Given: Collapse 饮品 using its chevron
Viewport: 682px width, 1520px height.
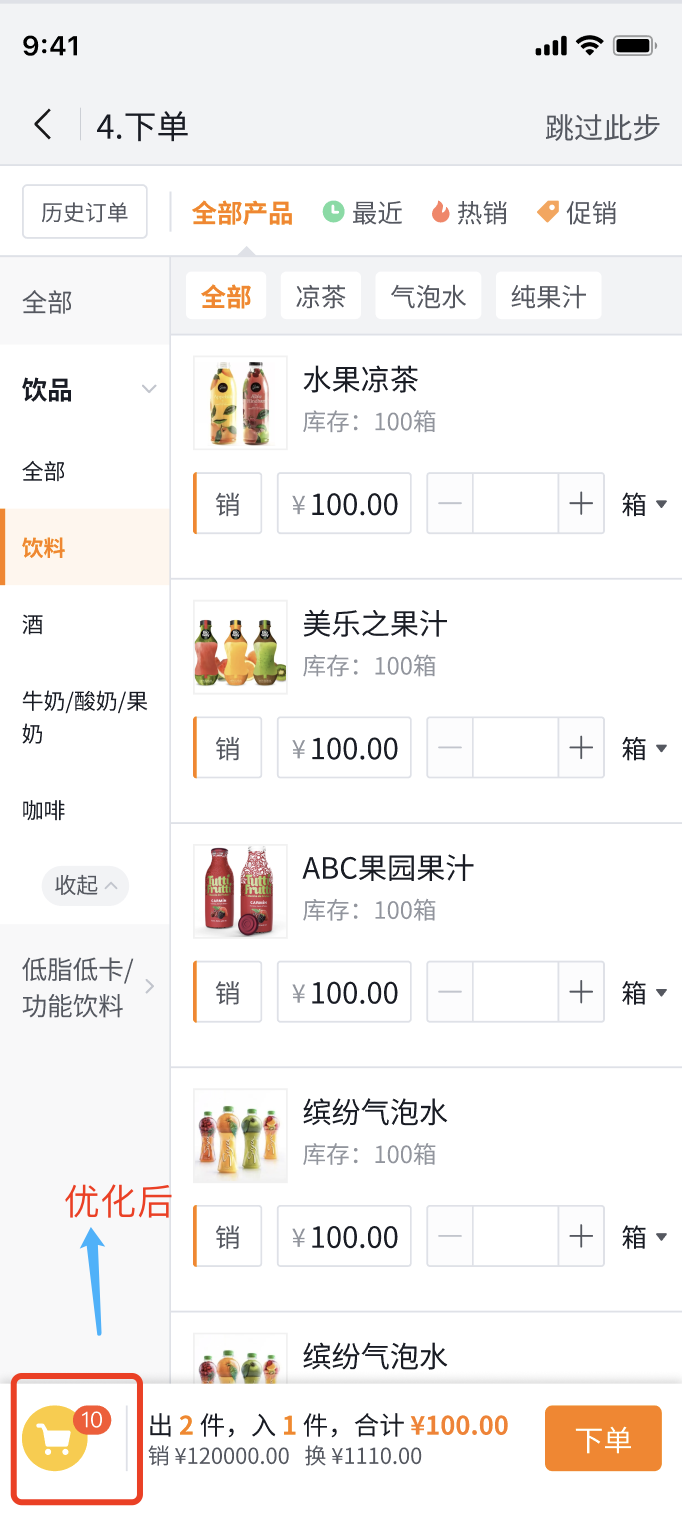Looking at the screenshot, I should pyautogui.click(x=149, y=388).
